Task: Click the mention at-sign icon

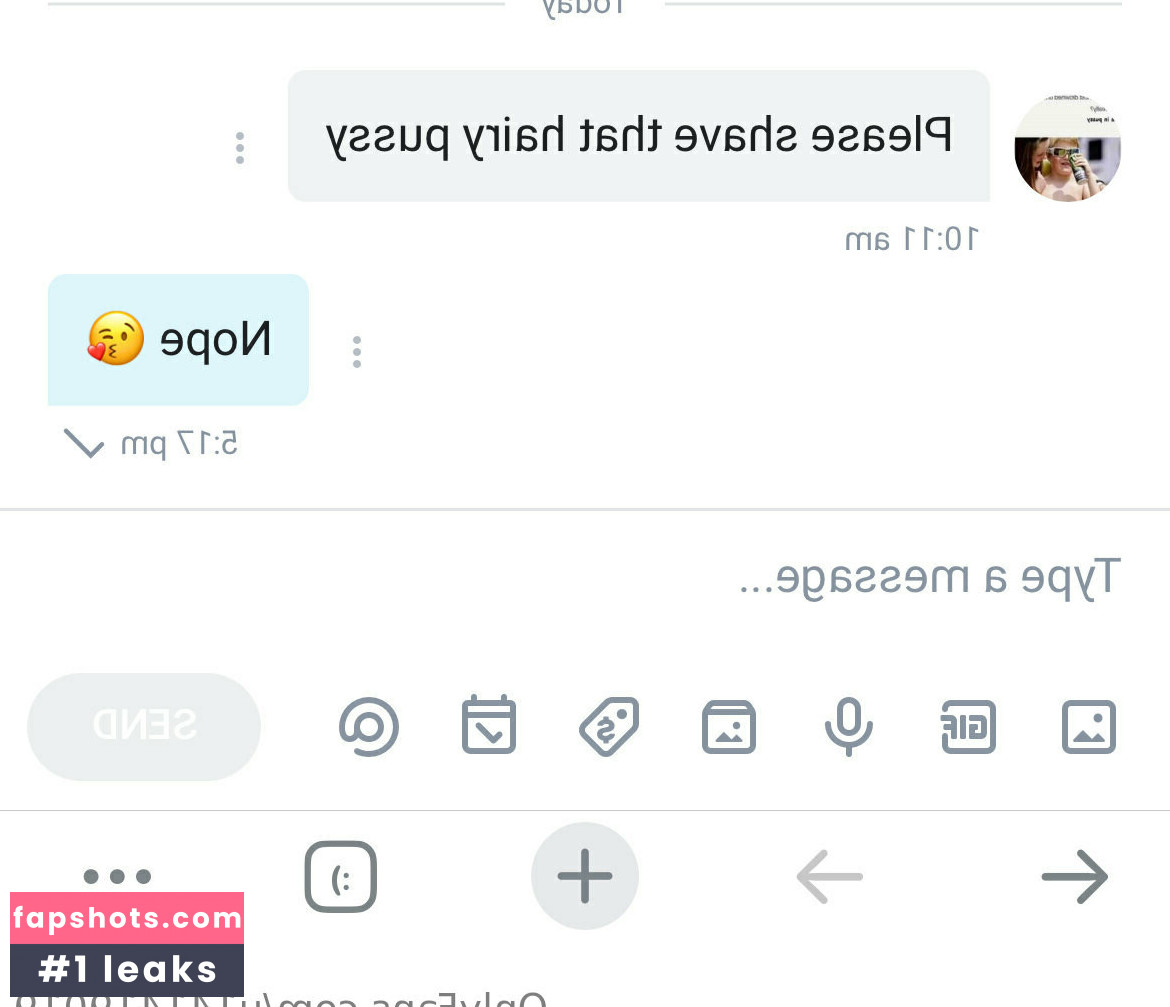Action: (x=369, y=727)
